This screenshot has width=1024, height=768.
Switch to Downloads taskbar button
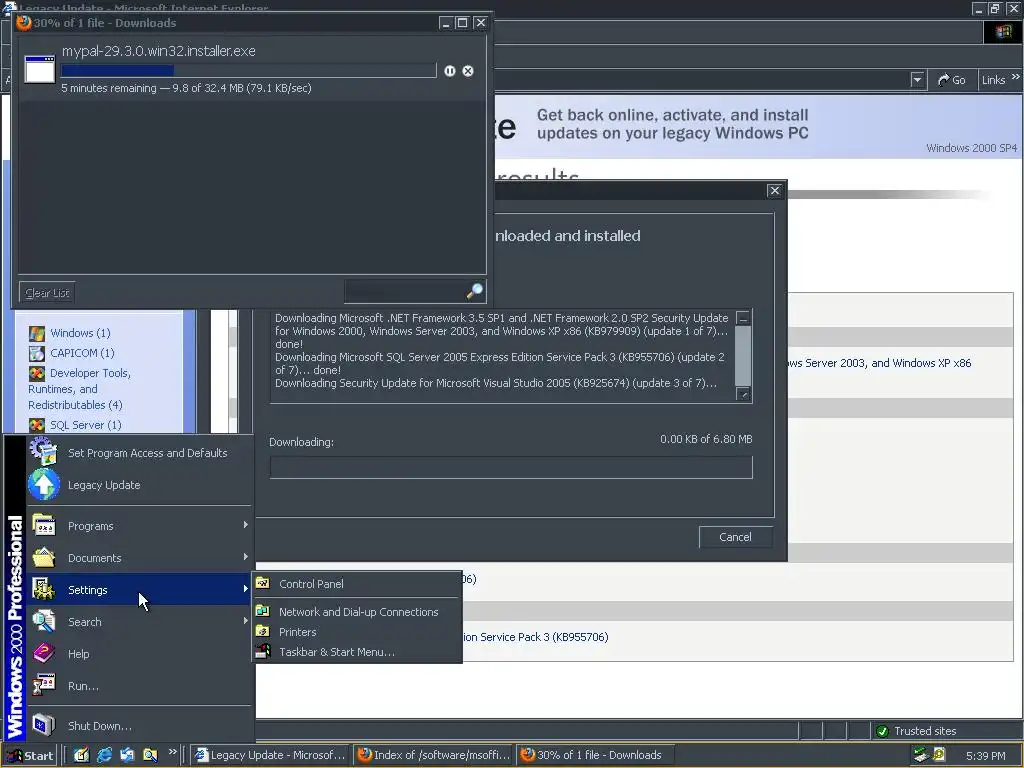tap(596, 755)
